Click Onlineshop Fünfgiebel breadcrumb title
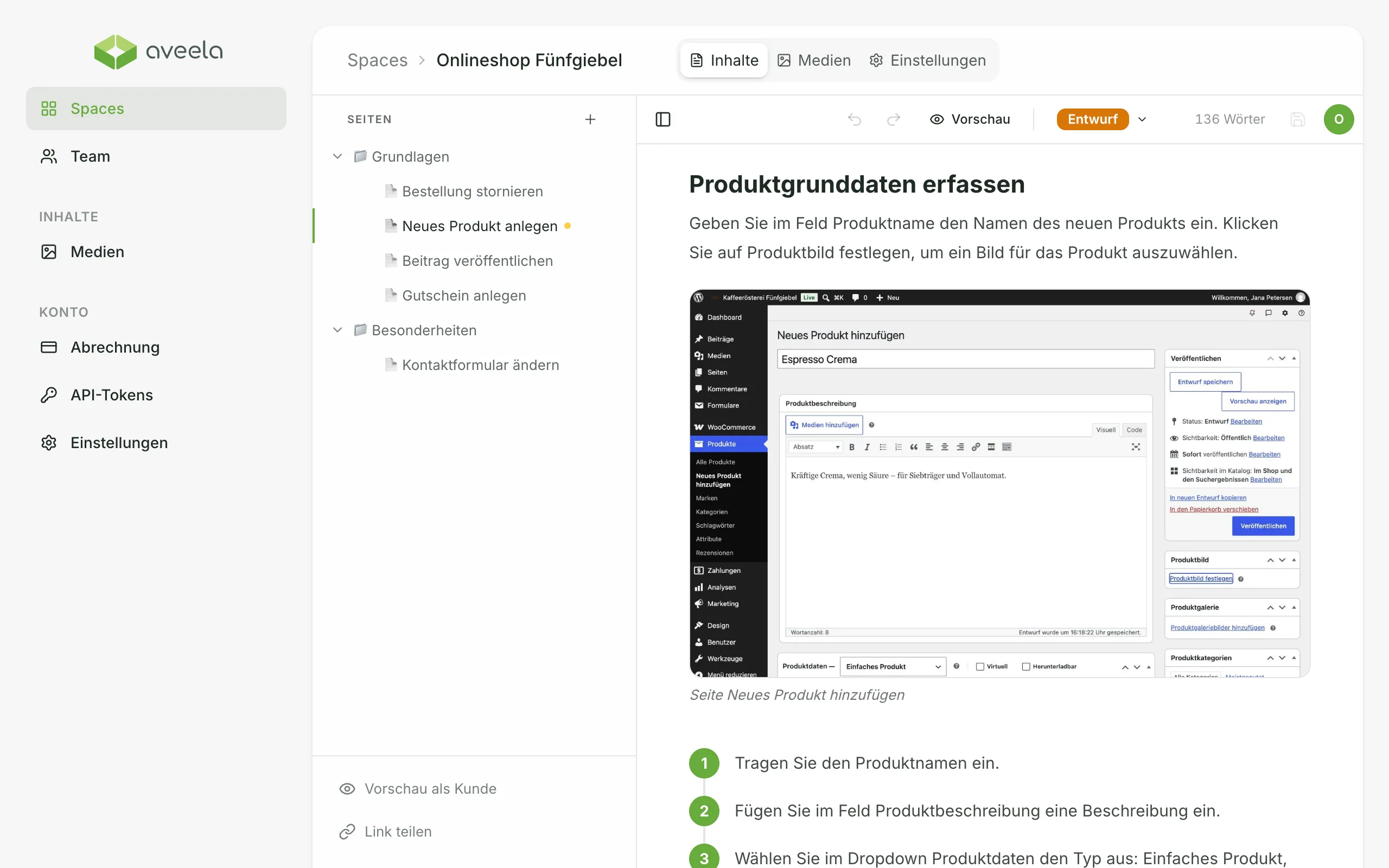The width and height of the screenshot is (1389, 868). tap(529, 60)
